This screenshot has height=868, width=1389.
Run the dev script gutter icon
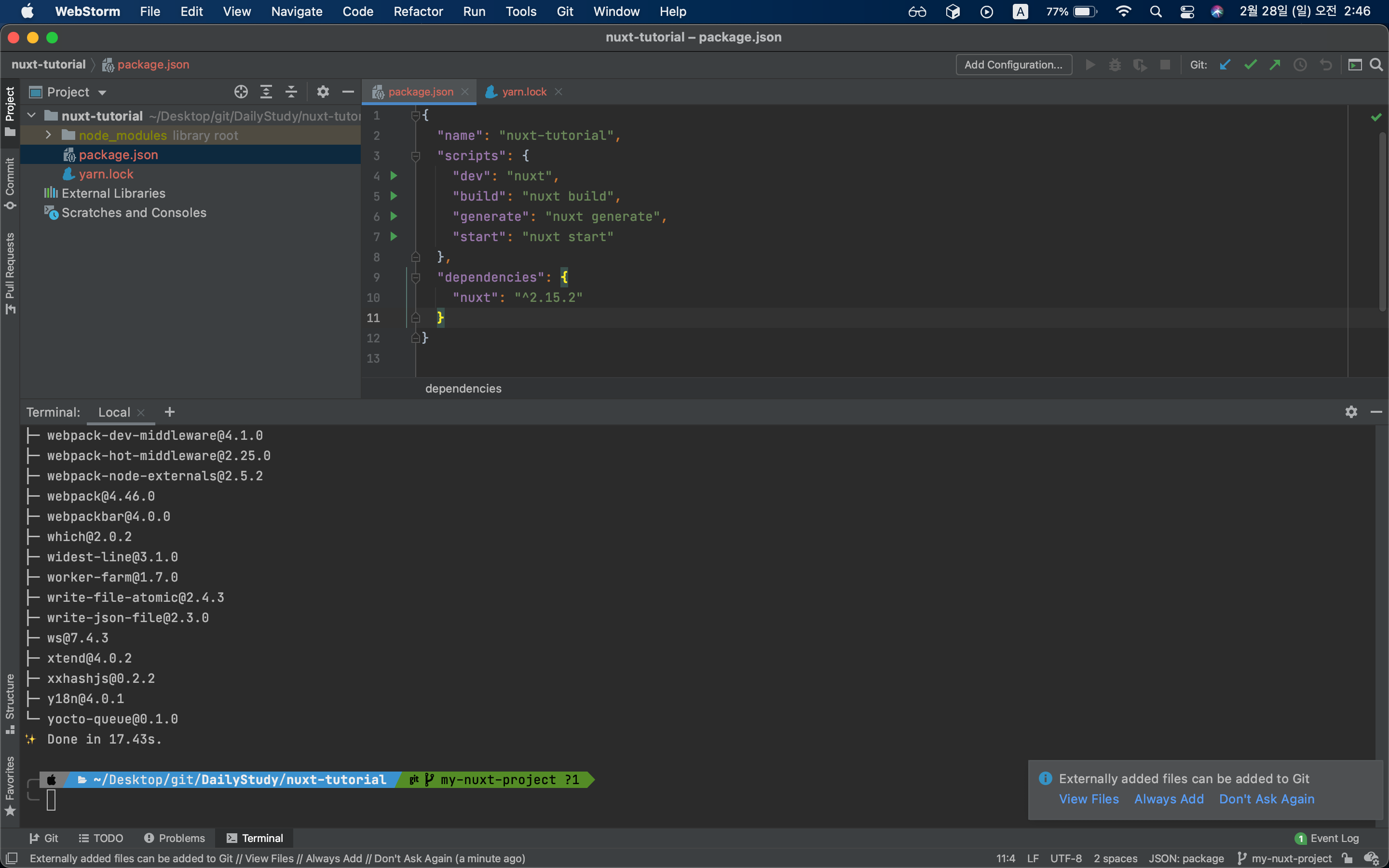click(394, 176)
